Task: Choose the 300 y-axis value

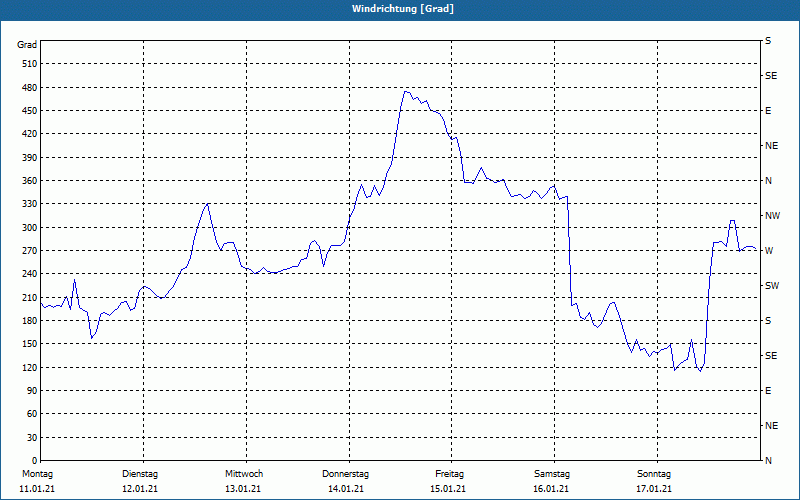Action: [x=30, y=228]
